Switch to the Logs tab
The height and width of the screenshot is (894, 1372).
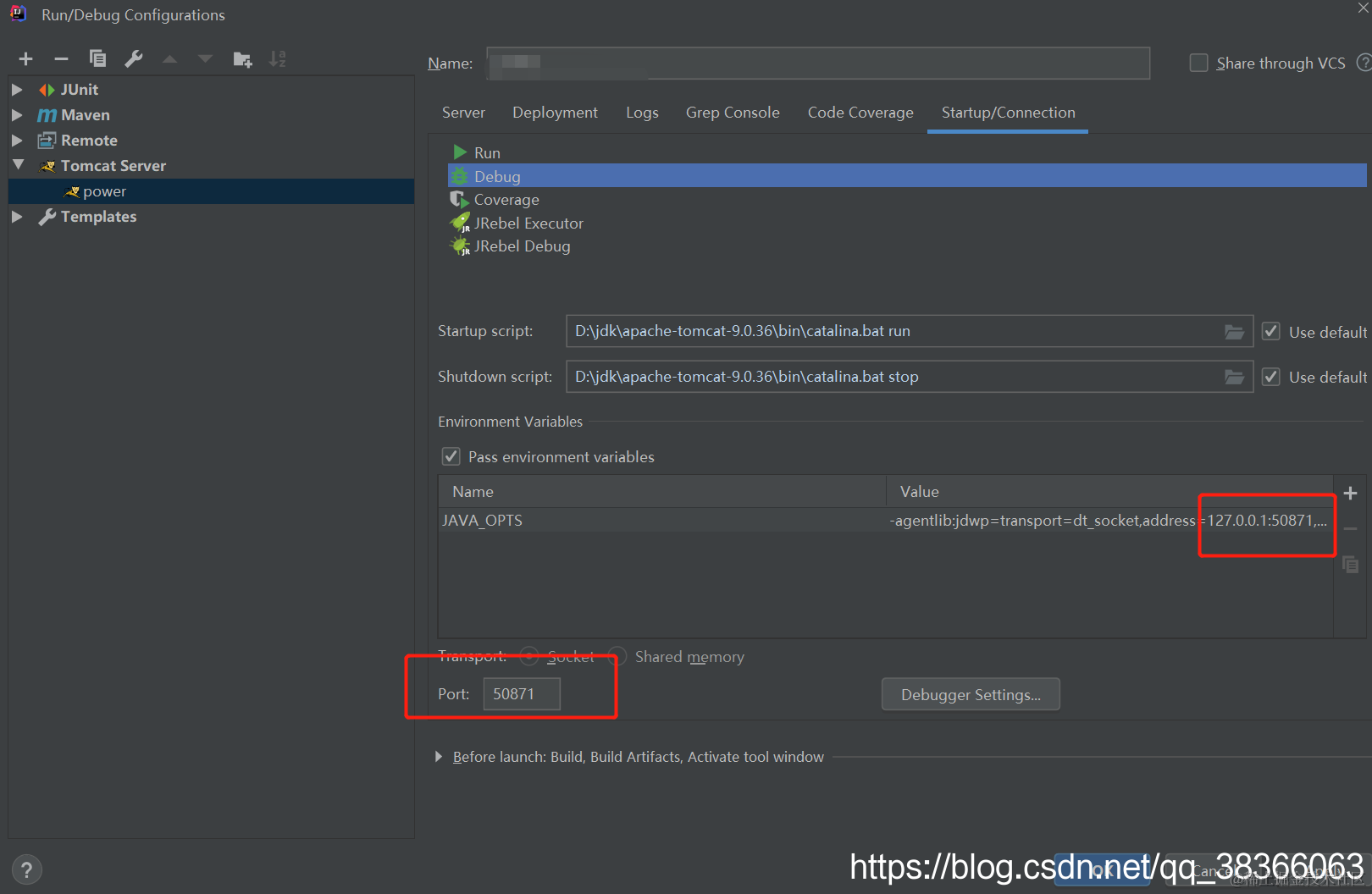pos(642,113)
